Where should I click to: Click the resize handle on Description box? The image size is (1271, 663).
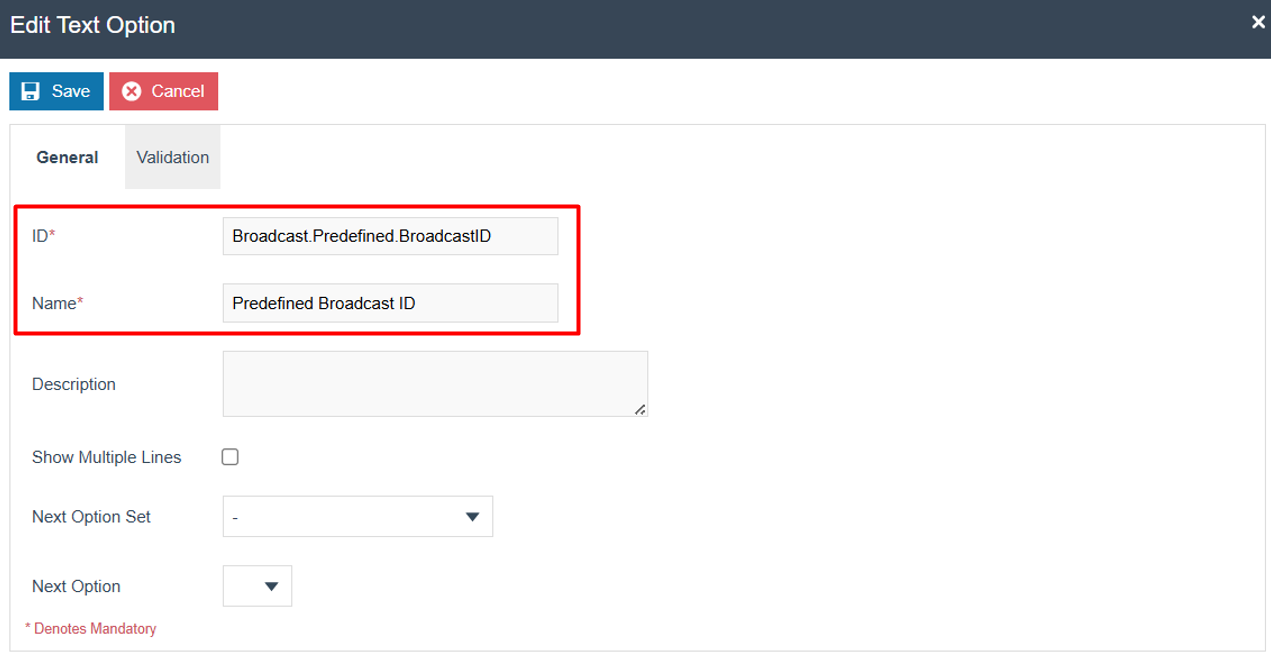(x=641, y=409)
